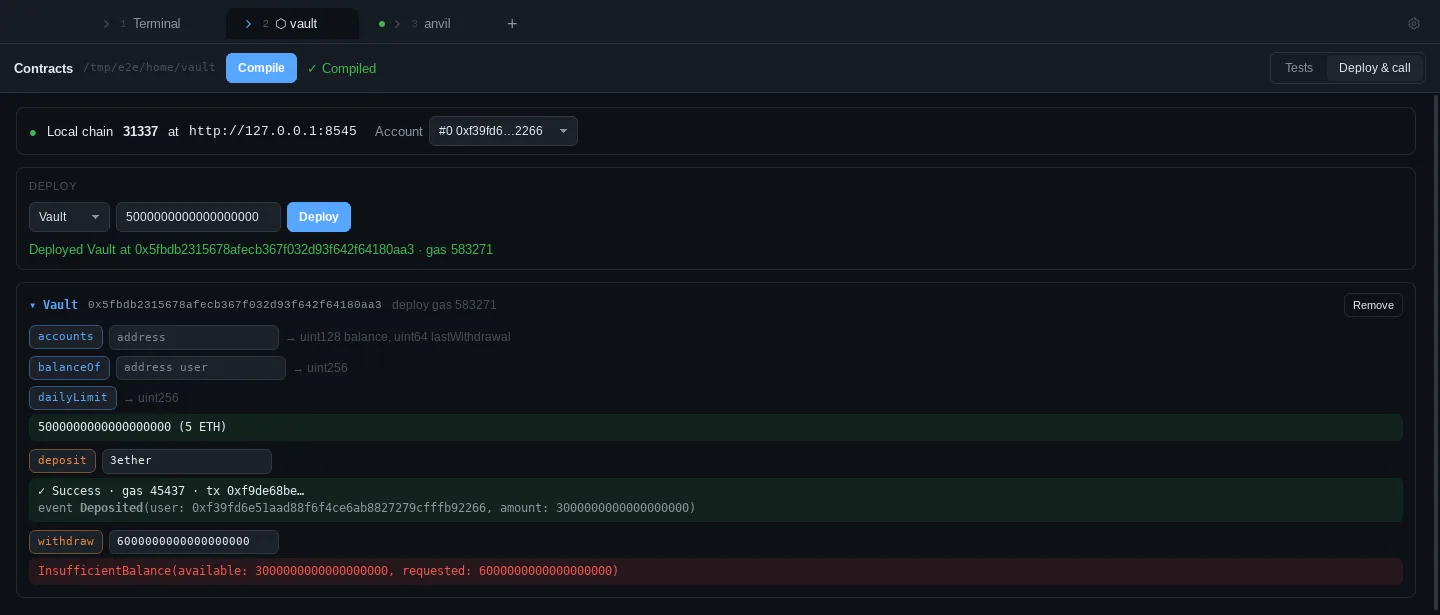This screenshot has height=615, width=1440.
Task: Click the Deploy button
Action: pyautogui.click(x=319, y=217)
